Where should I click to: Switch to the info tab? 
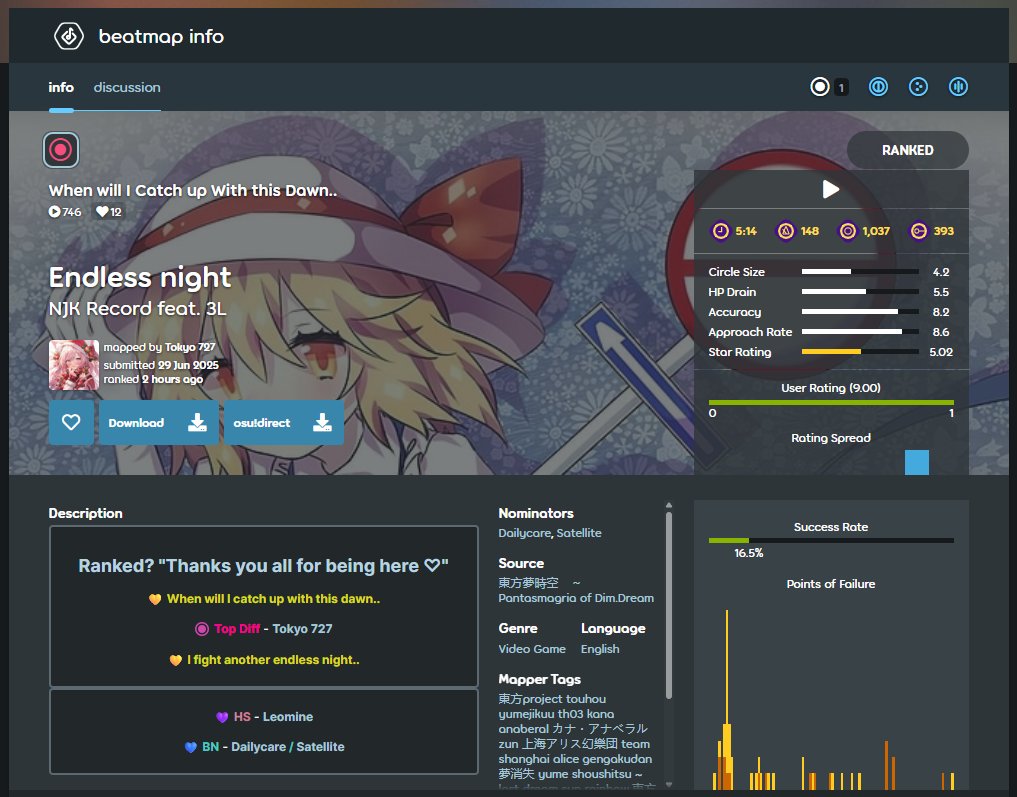pyautogui.click(x=61, y=88)
